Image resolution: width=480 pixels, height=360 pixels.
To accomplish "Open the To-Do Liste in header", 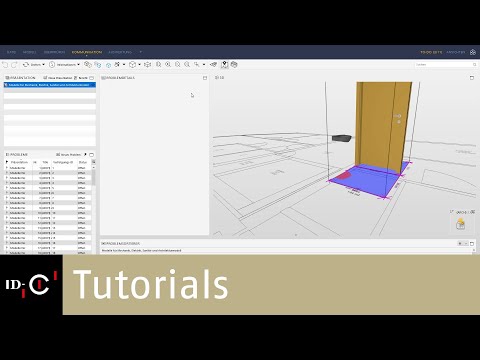I will pyautogui.click(x=431, y=52).
